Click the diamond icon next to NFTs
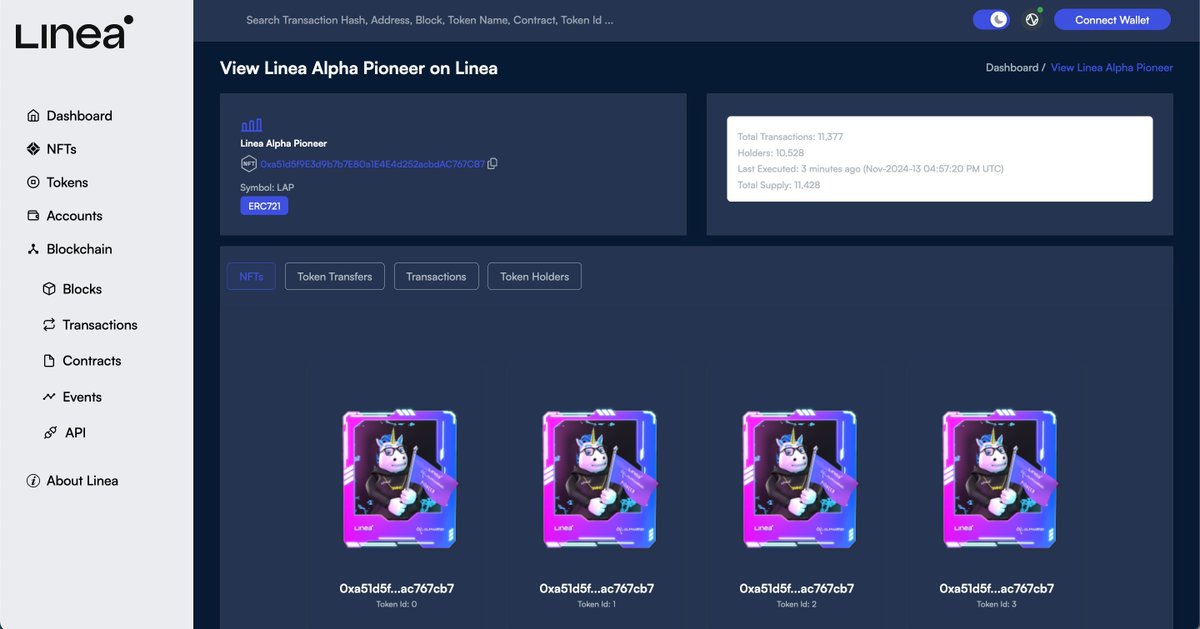This screenshot has height=629, width=1200. pyautogui.click(x=33, y=149)
